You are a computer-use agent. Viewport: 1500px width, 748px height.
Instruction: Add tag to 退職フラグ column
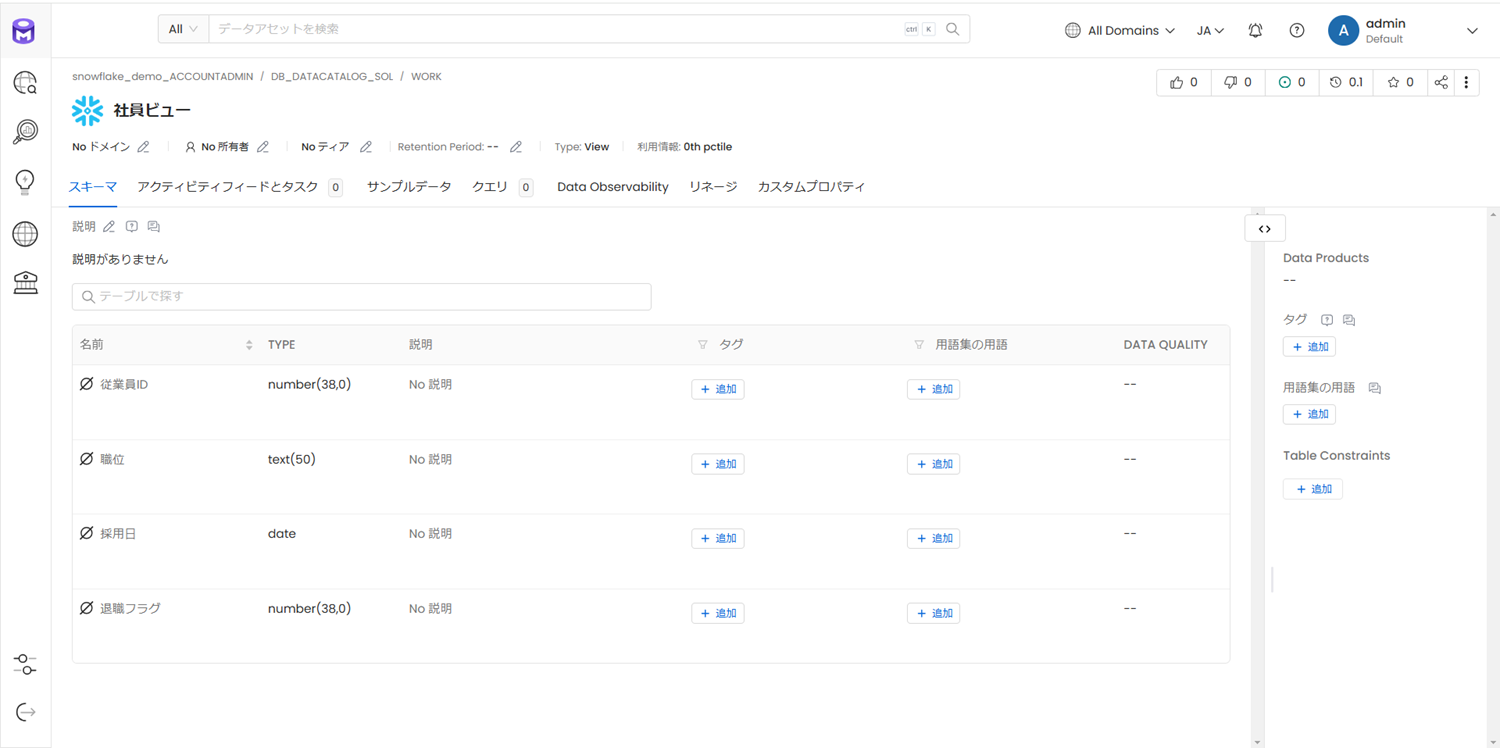[x=718, y=613]
